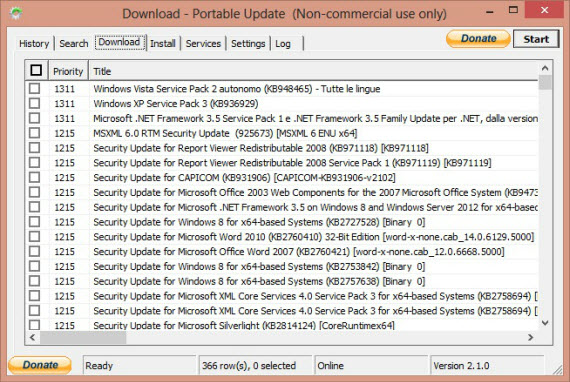Click priority 1215 of MSXML 6.0 row

tap(64, 133)
